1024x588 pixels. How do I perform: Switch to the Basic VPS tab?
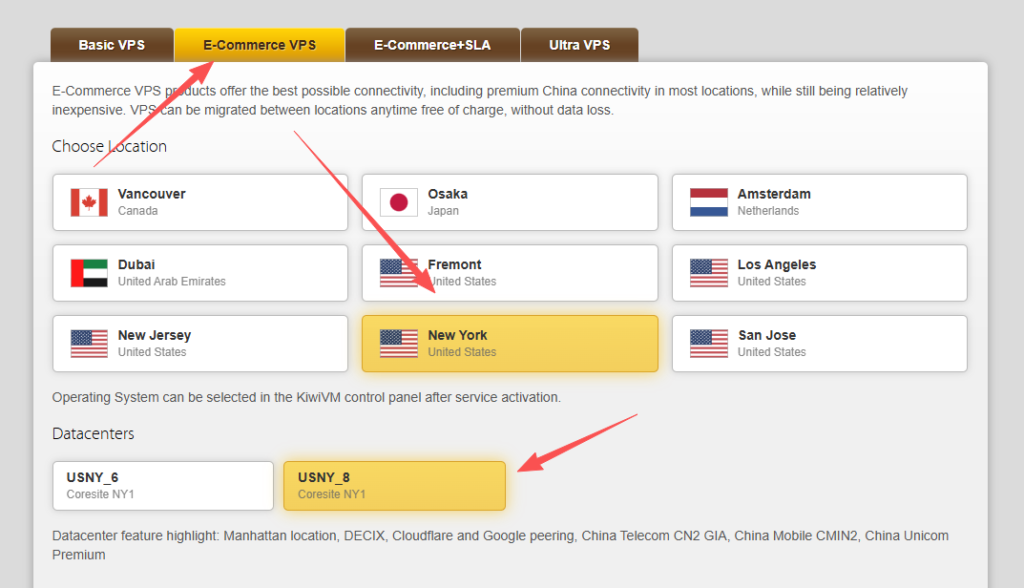[x=112, y=45]
